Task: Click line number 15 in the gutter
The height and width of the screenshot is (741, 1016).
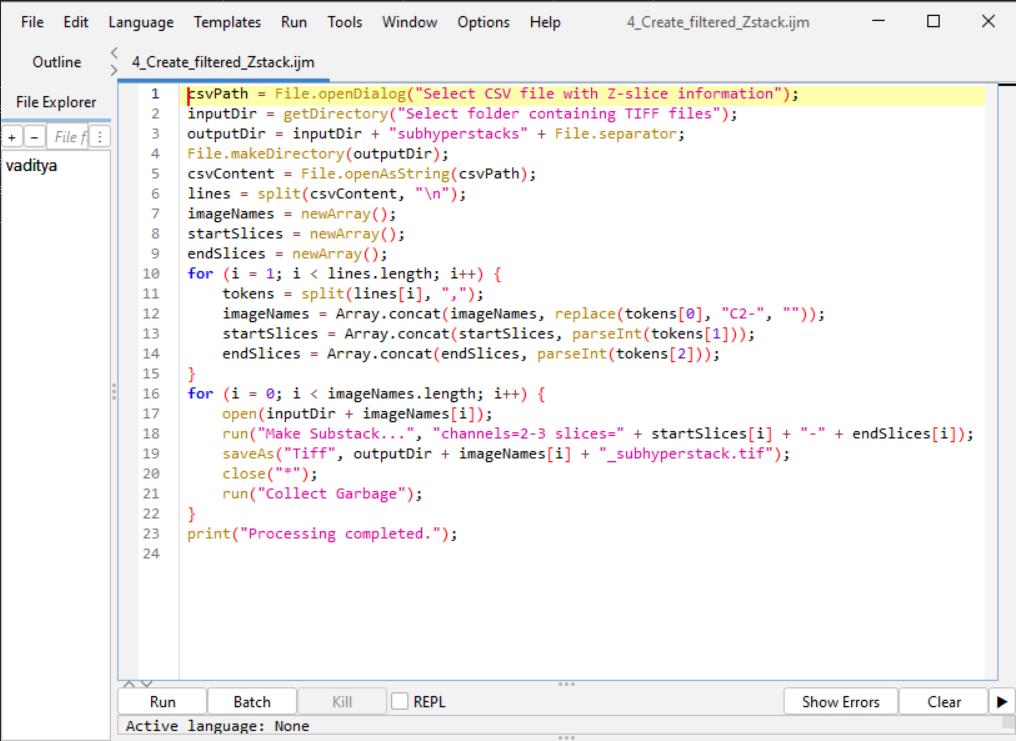Action: (151, 374)
